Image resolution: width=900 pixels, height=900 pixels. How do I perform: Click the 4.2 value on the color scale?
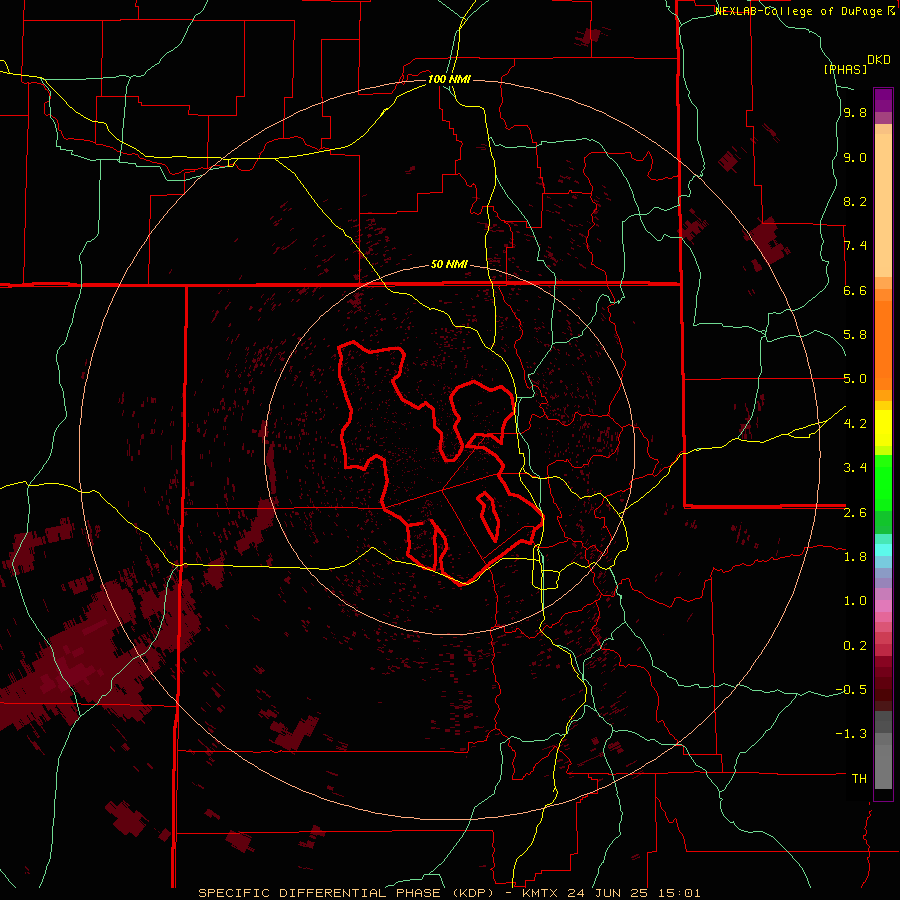(x=855, y=424)
